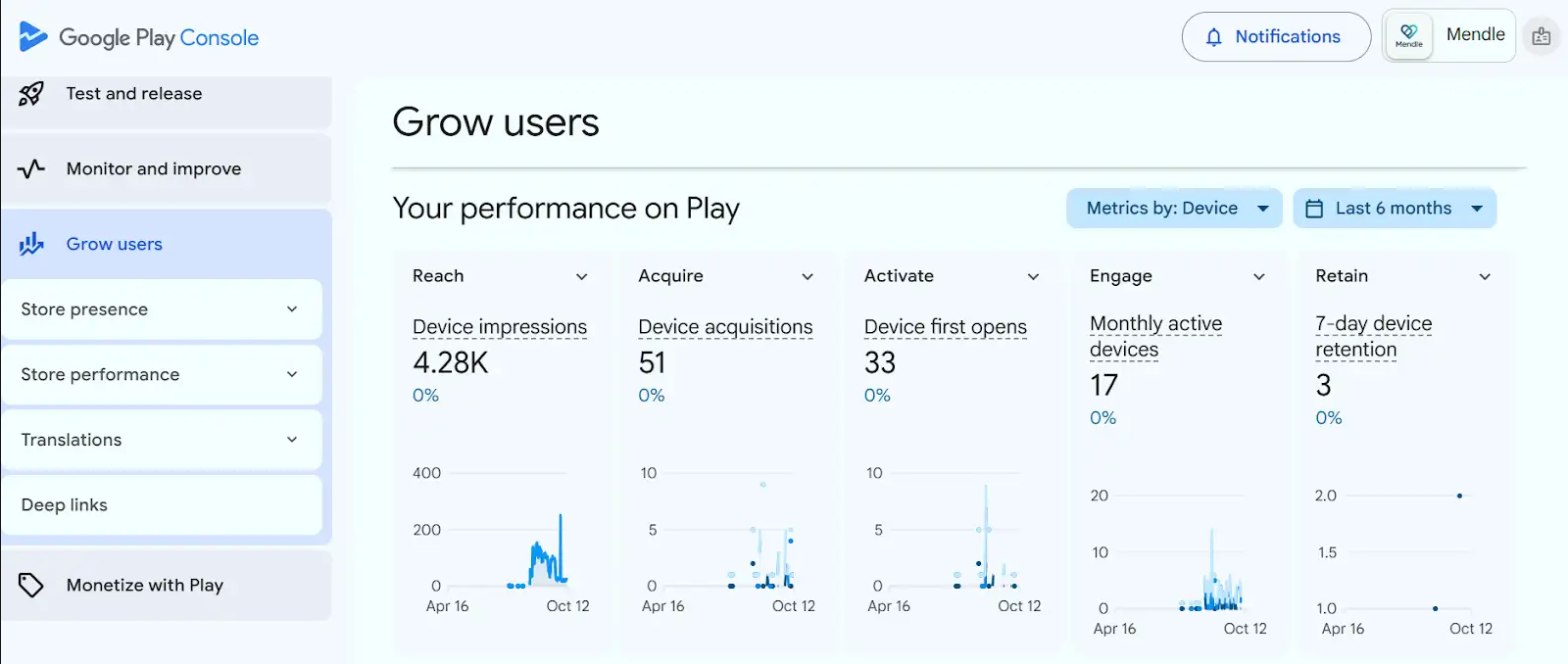Open the Metrics by: Device dropdown
The width and height of the screenshot is (1568, 664).
pos(1174,209)
